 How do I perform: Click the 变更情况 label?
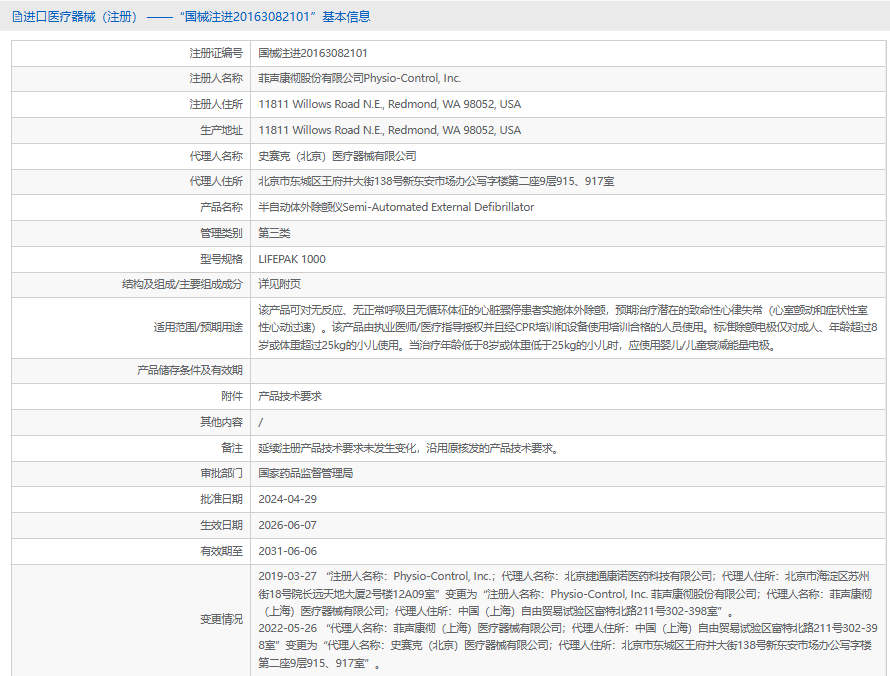click(x=221, y=619)
